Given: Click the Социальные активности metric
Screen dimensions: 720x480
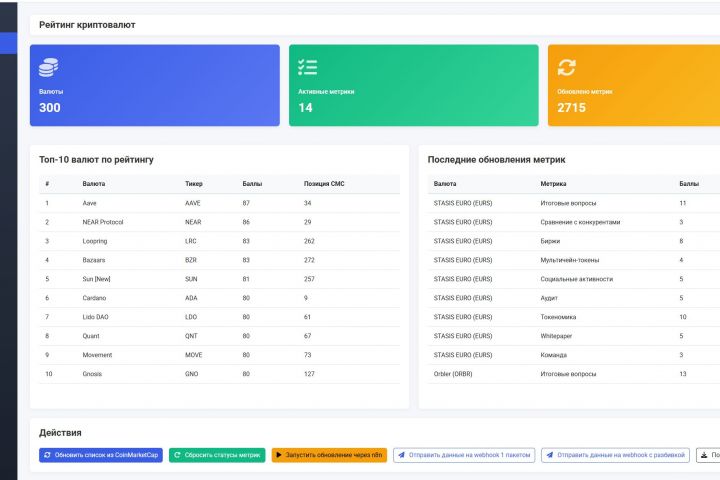Looking at the screenshot, I should click(x=577, y=279).
